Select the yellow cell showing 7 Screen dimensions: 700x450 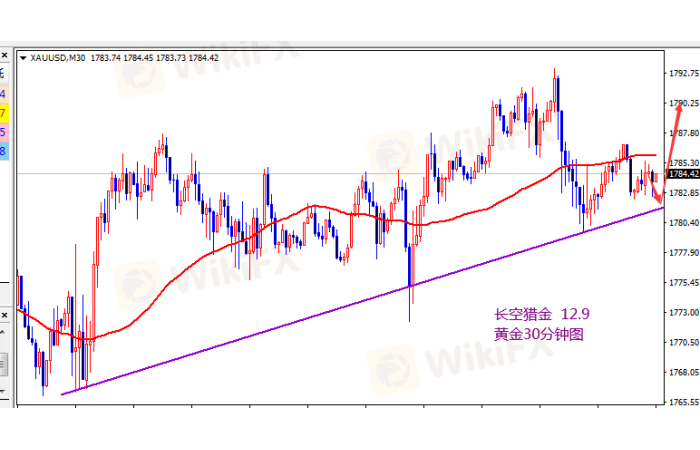pyautogui.click(x=4, y=113)
